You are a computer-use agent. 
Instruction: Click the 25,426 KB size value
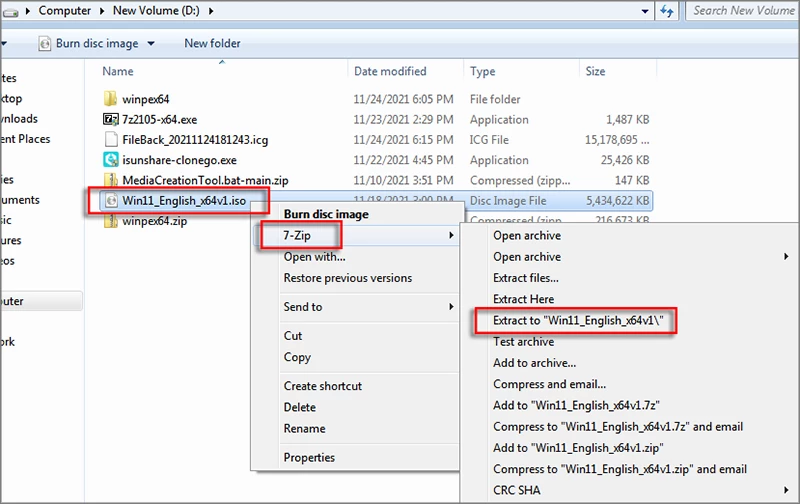tap(624, 160)
